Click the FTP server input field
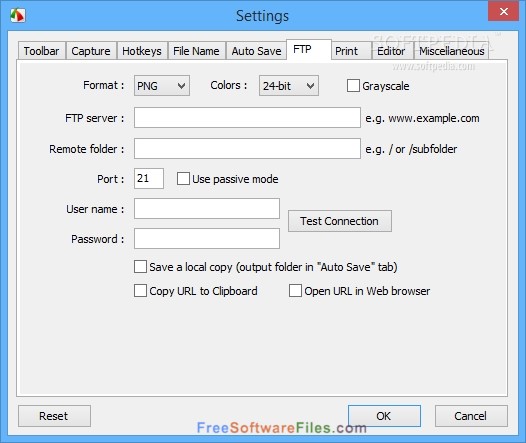Screen dimensions: 526x443 pyautogui.click(x=247, y=118)
